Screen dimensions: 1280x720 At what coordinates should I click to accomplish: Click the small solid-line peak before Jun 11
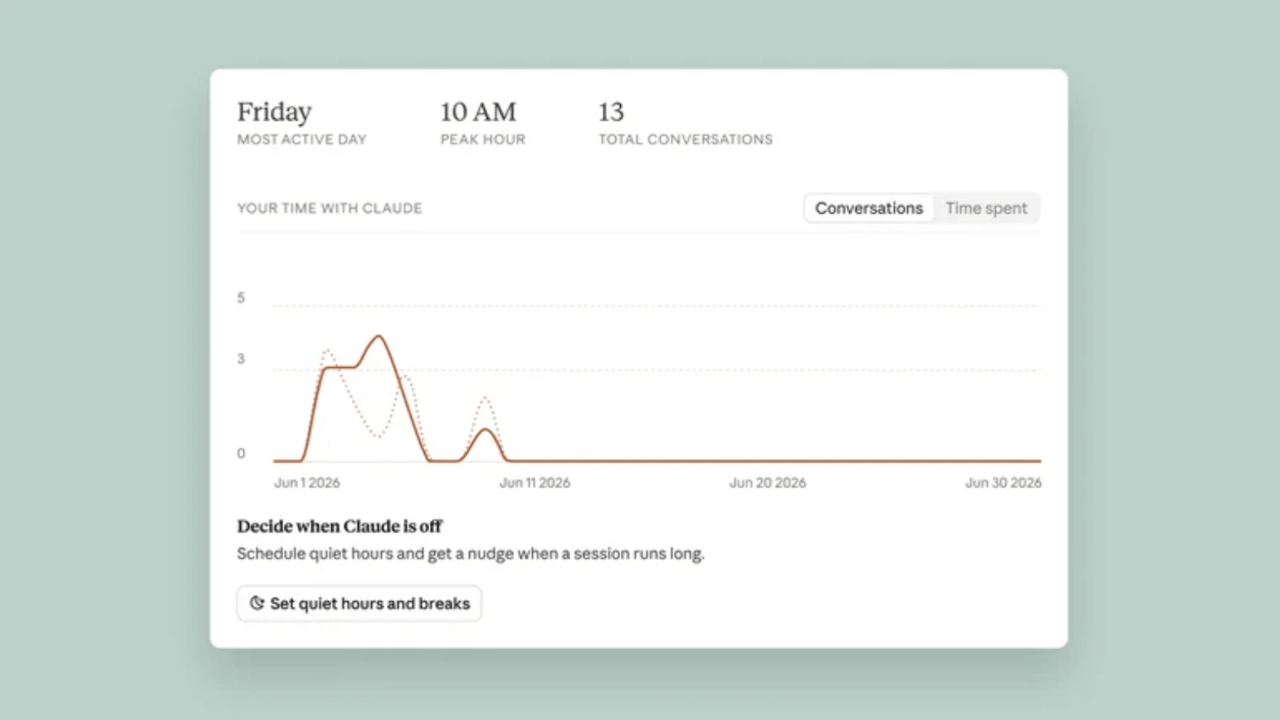(485, 430)
